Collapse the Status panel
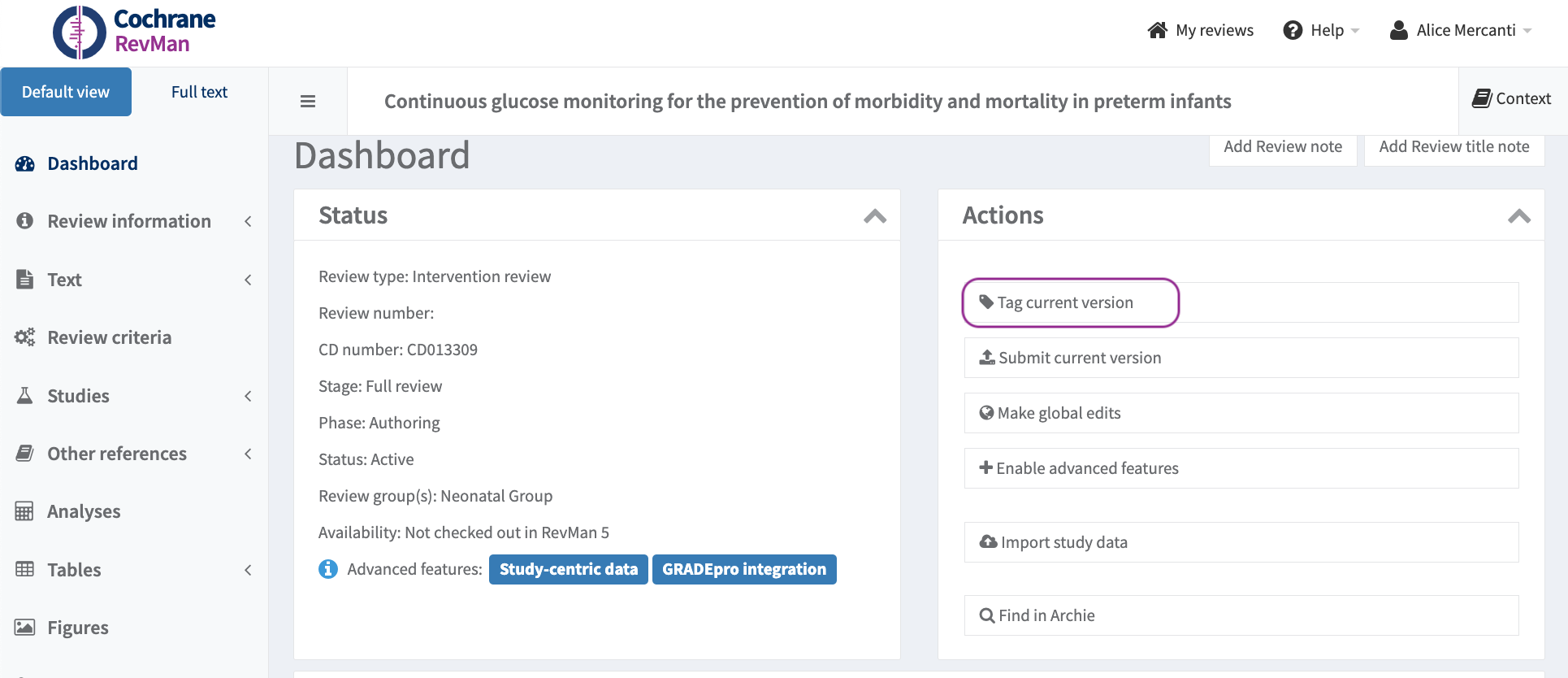 point(874,216)
